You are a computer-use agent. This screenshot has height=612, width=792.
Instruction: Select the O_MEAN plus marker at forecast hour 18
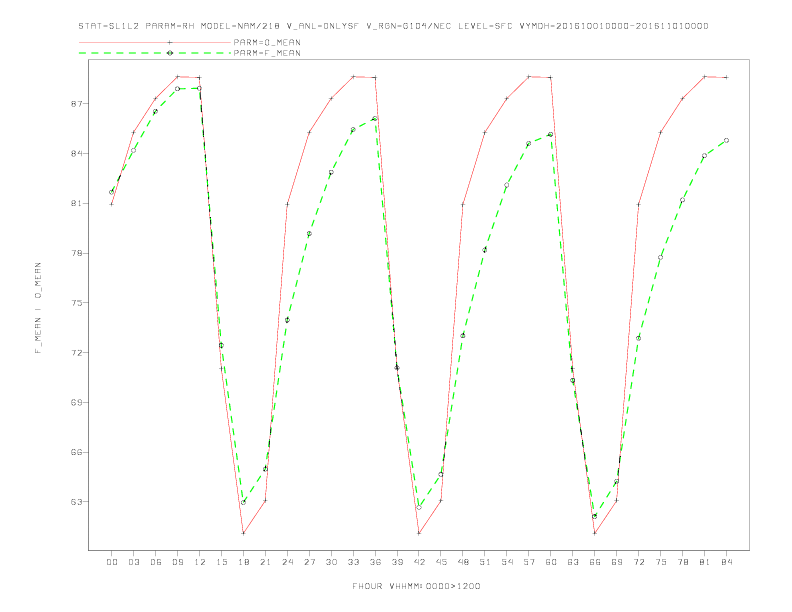[243, 533]
